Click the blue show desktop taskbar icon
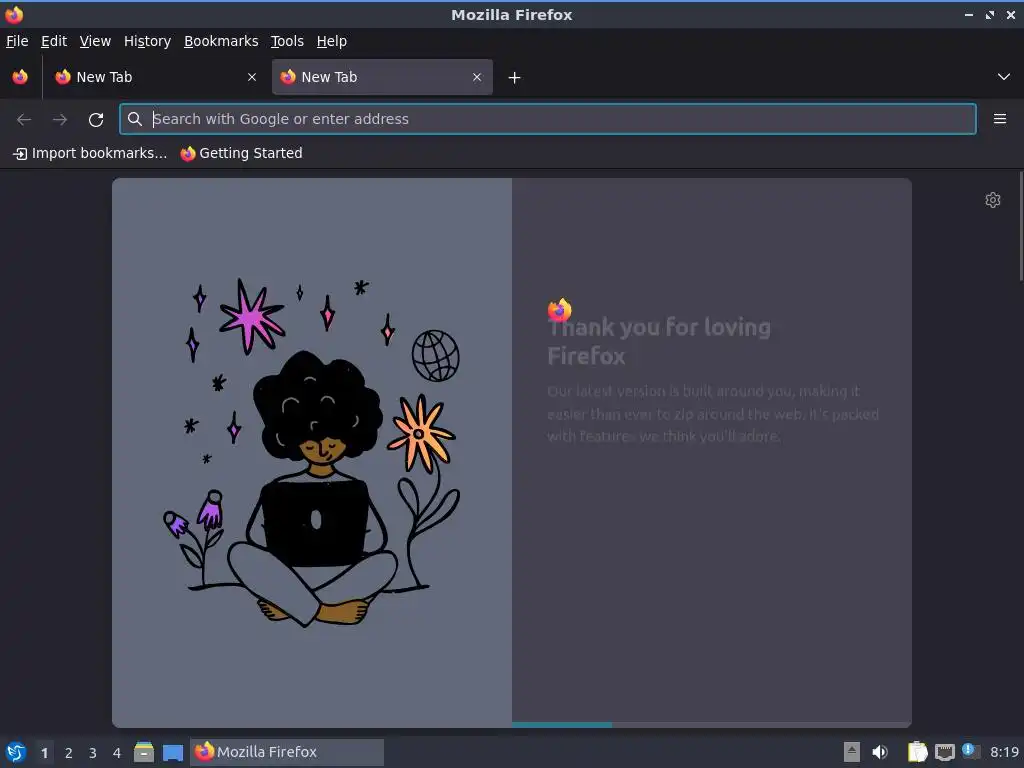The width and height of the screenshot is (1024, 768). 173,752
